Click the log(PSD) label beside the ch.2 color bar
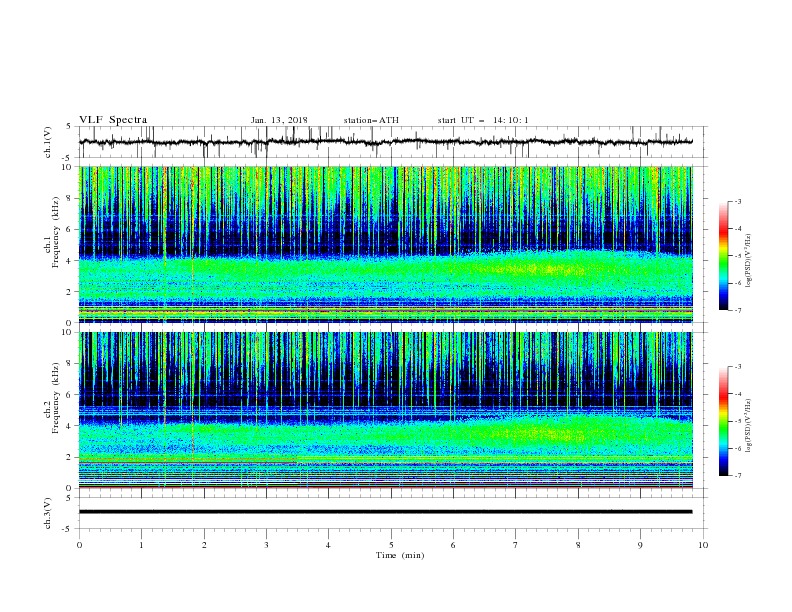 [x=748, y=425]
